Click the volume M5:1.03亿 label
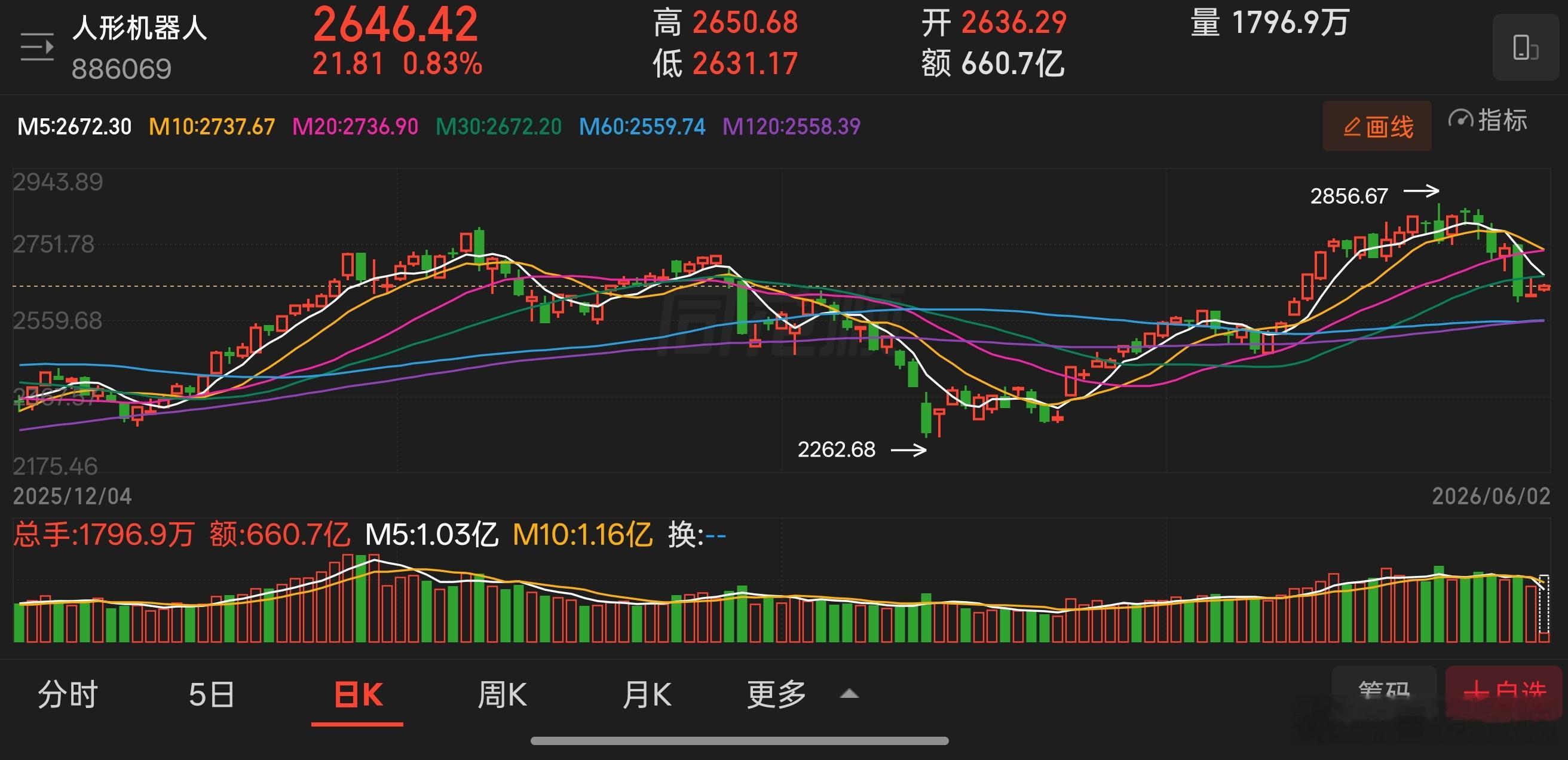This screenshot has height=760, width=1568. coord(431,535)
